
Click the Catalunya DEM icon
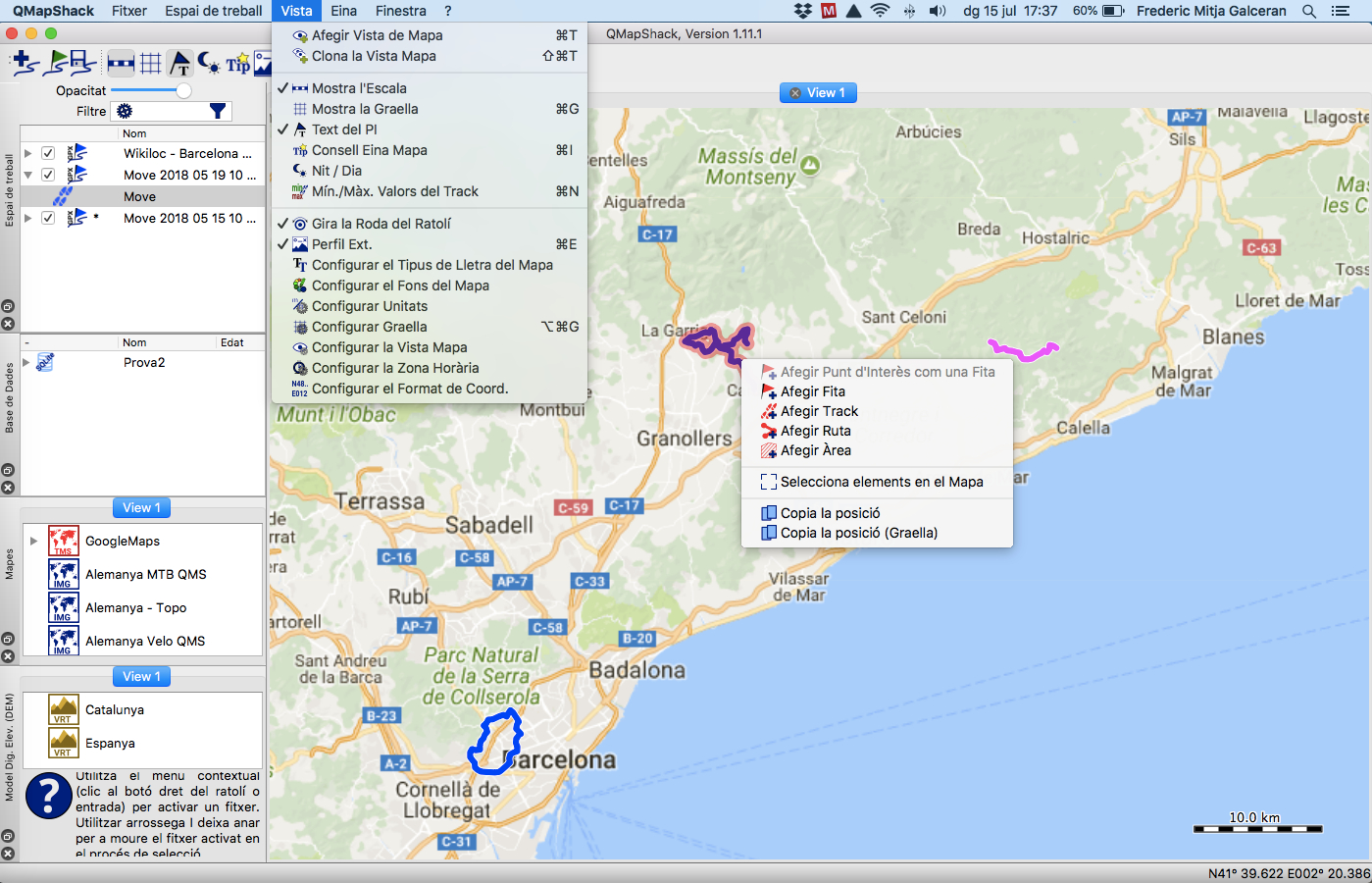tap(64, 709)
